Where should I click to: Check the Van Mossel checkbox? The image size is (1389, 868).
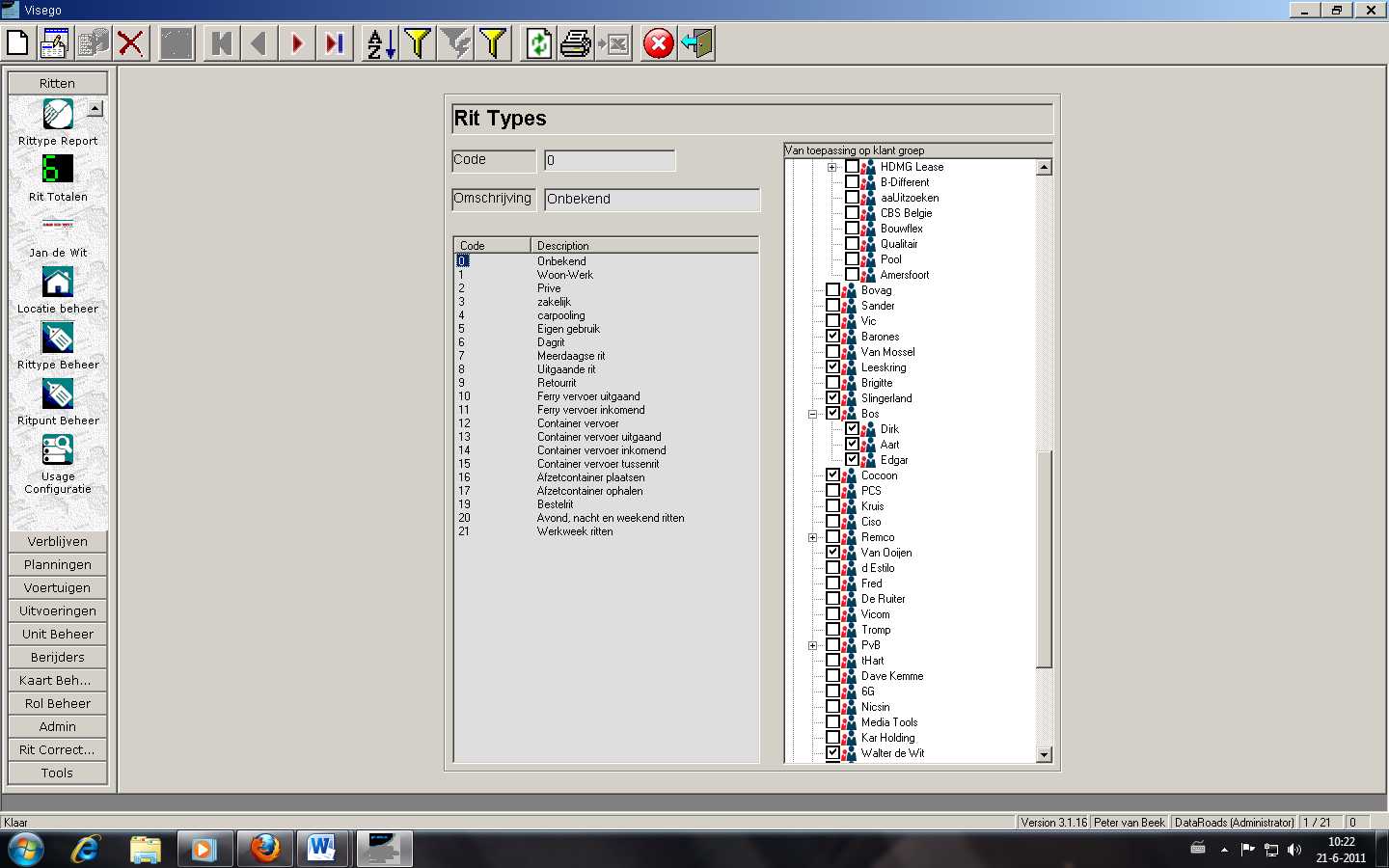(x=832, y=352)
